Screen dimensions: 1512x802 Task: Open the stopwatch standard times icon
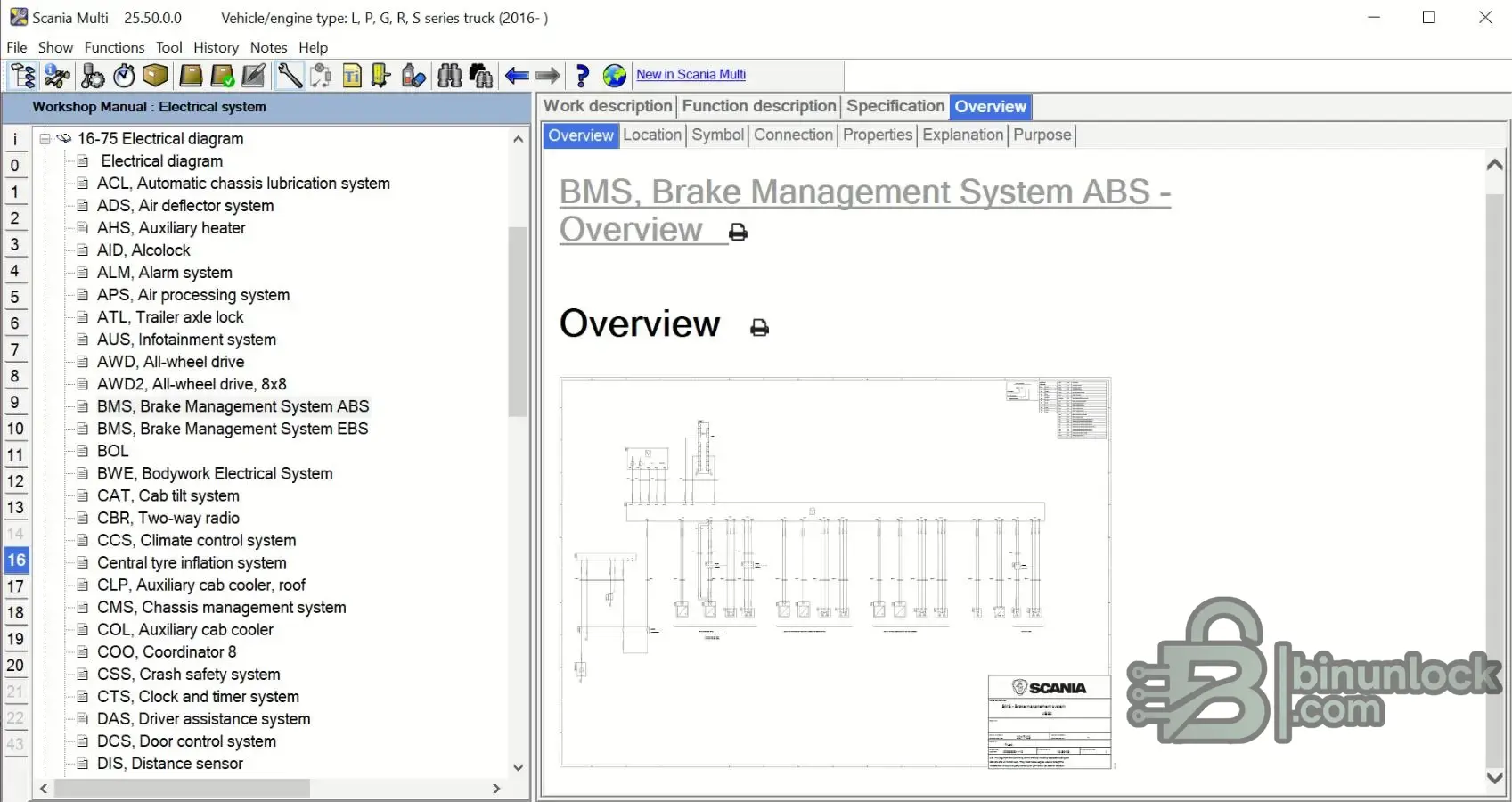click(124, 76)
